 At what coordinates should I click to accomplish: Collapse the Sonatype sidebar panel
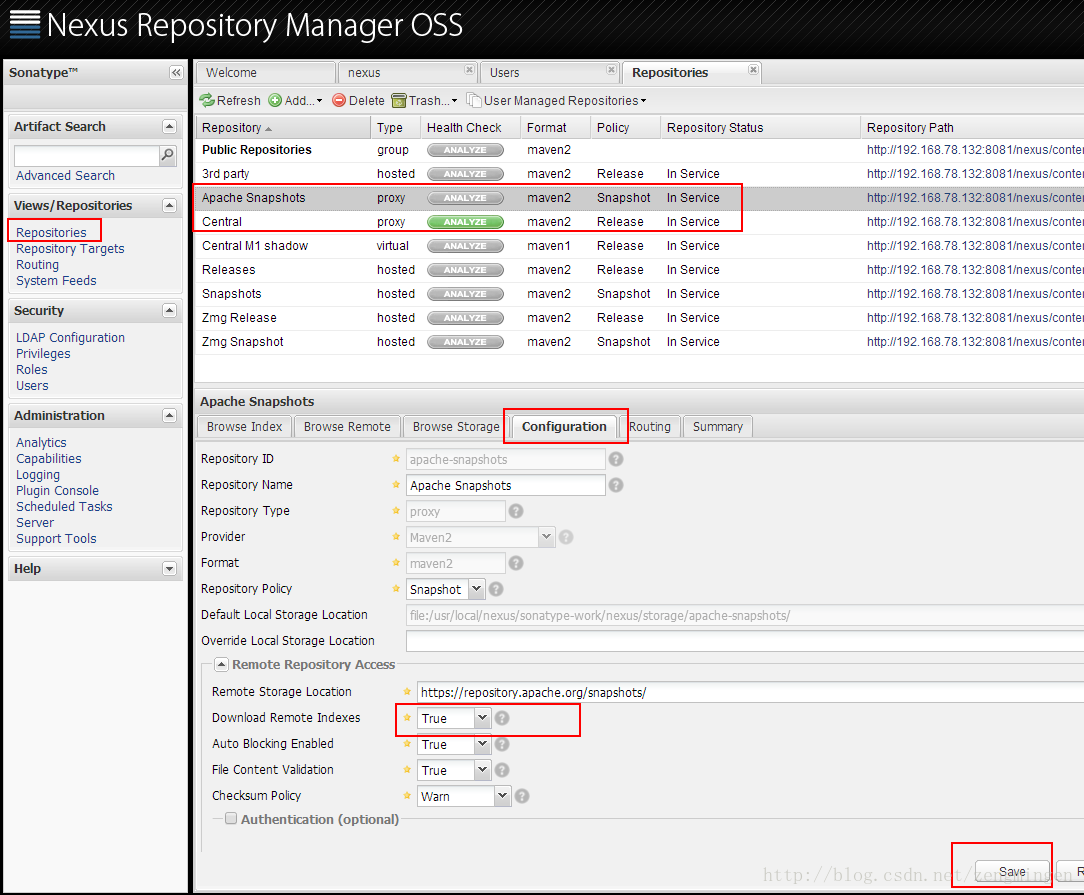[x=176, y=73]
